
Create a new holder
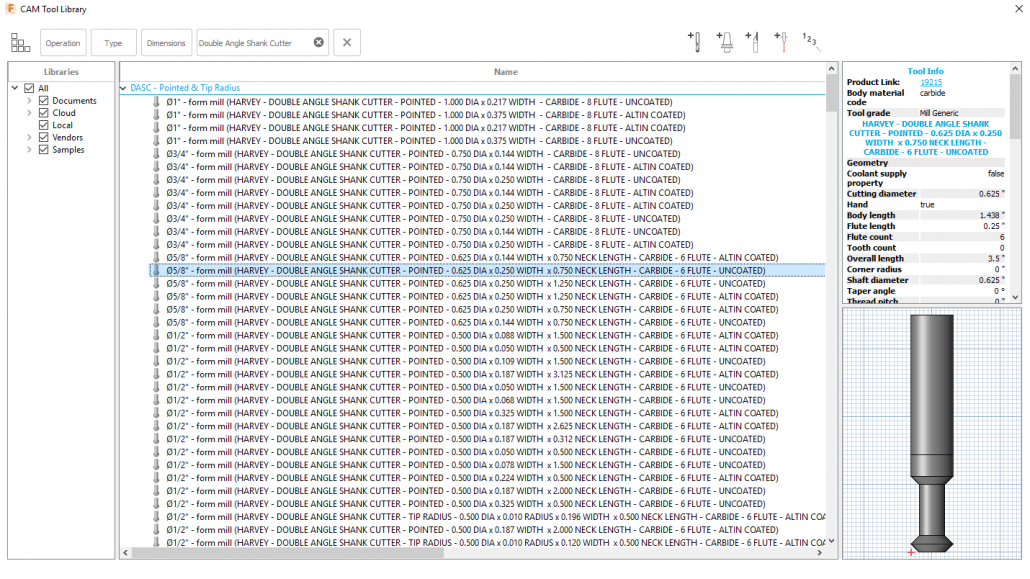(x=725, y=42)
